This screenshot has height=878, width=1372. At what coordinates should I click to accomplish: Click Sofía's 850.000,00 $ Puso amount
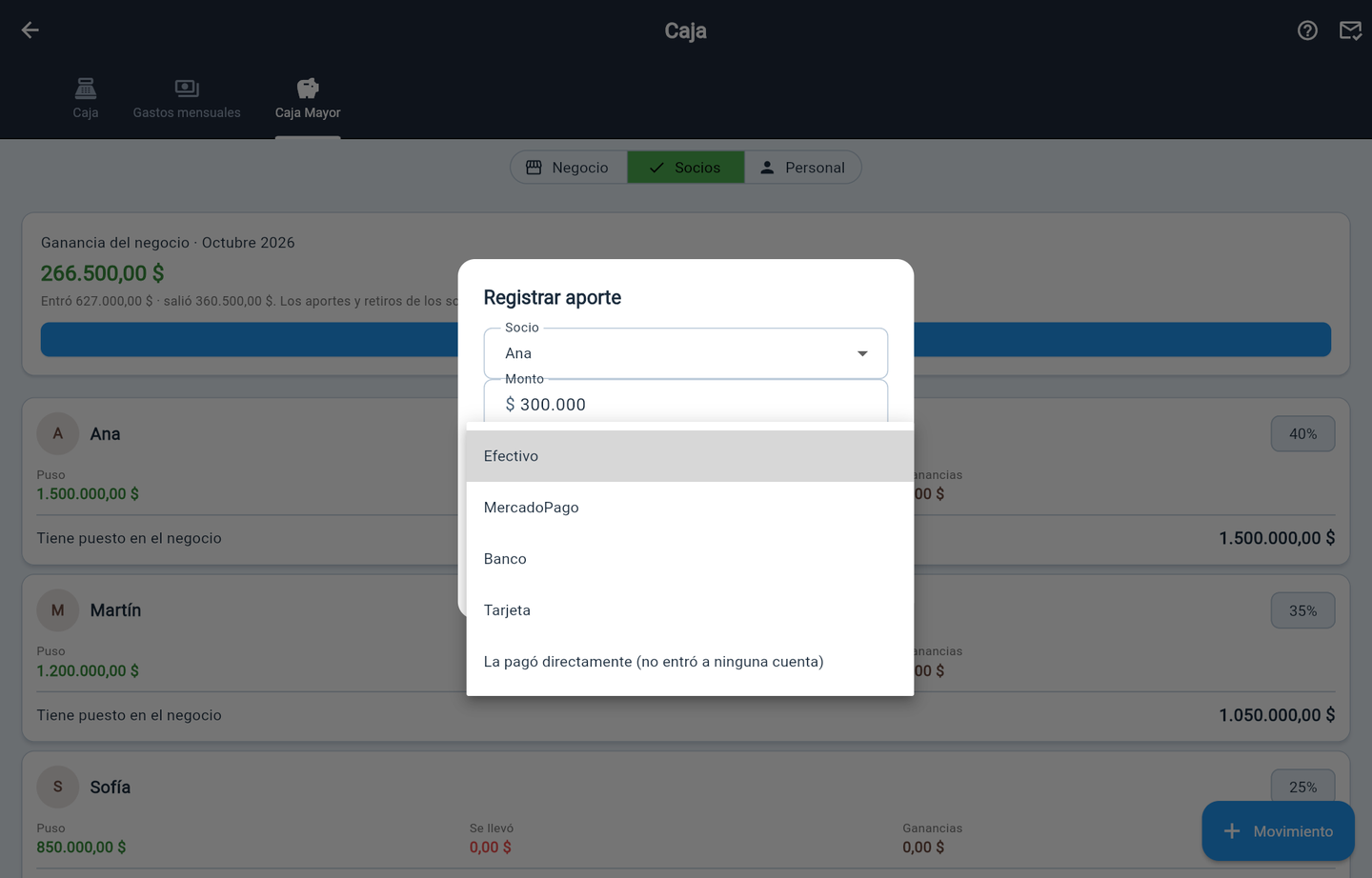[x=81, y=848]
